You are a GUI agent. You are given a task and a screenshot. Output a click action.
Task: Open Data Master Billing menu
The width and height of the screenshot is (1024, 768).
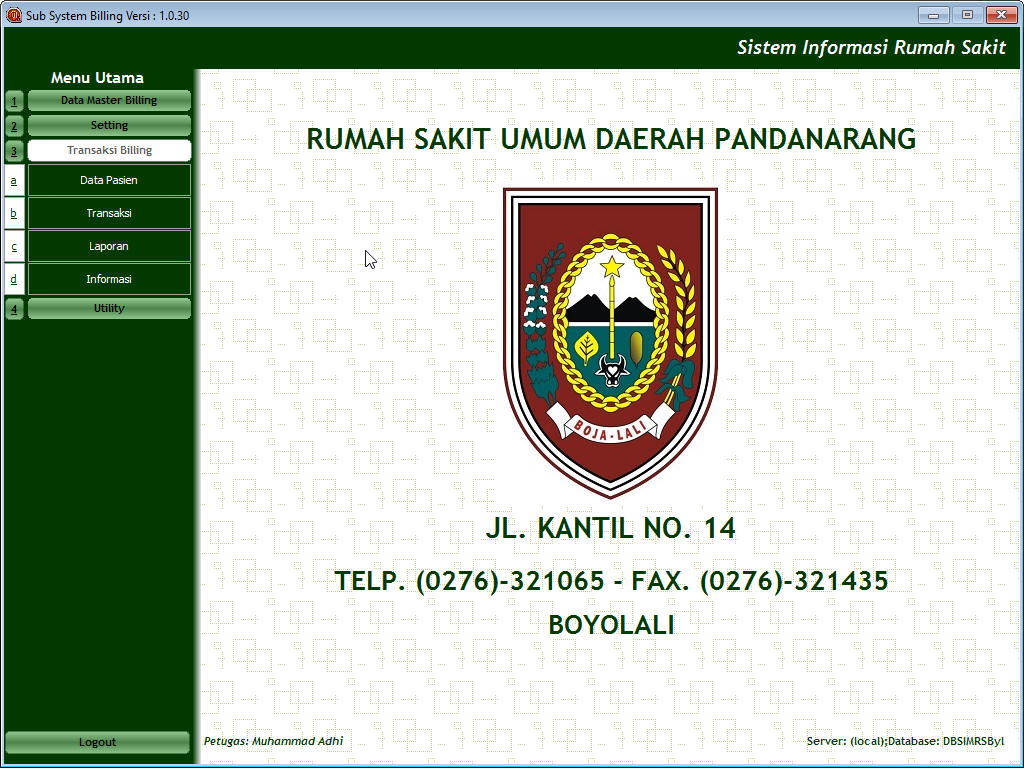click(109, 101)
